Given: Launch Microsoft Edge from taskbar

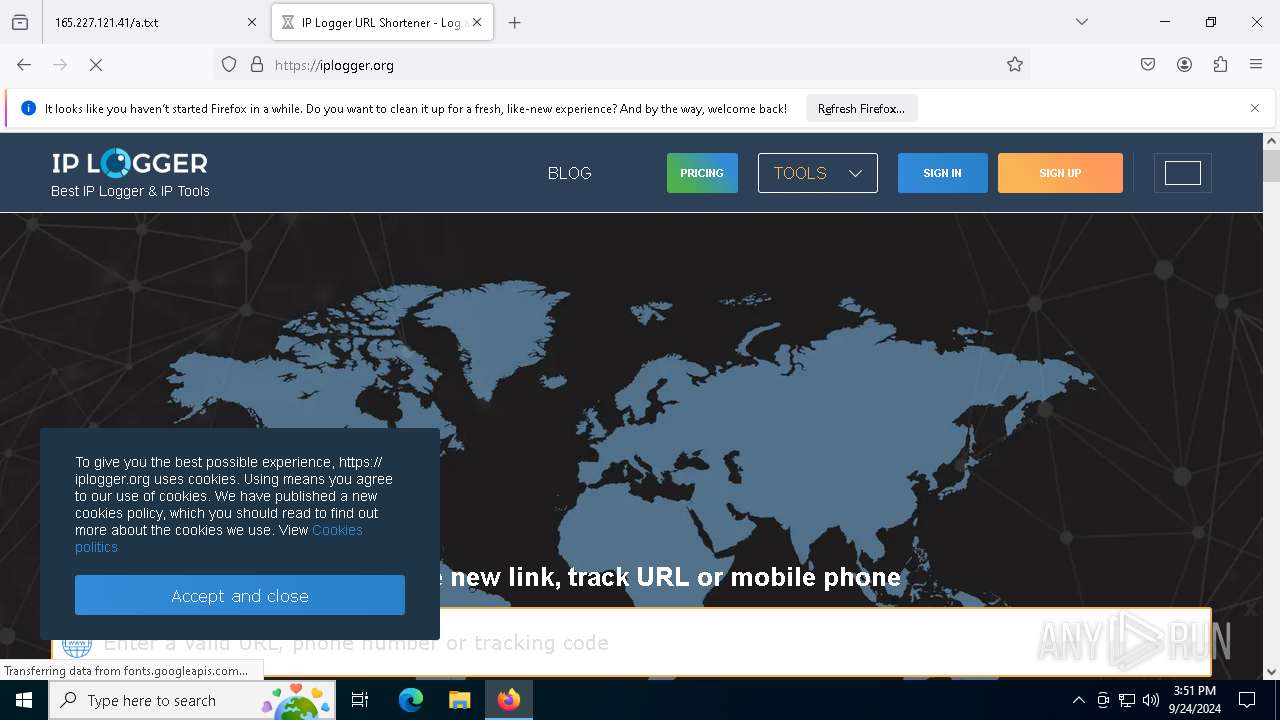Looking at the screenshot, I should (411, 700).
